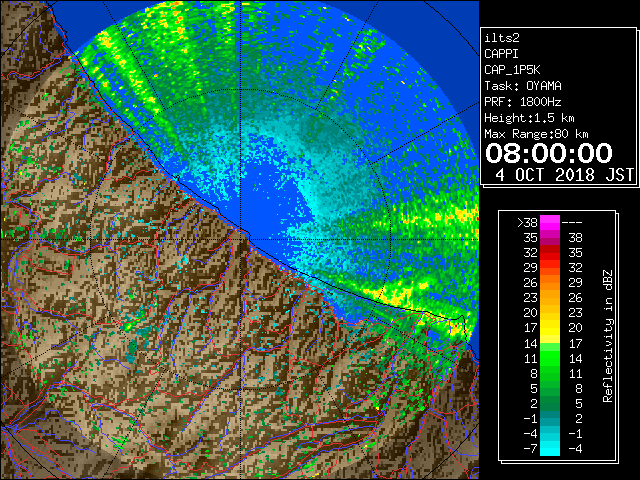The width and height of the screenshot is (640, 480).
Task: Click the Max Range:80 km line
Action: (x=536, y=134)
